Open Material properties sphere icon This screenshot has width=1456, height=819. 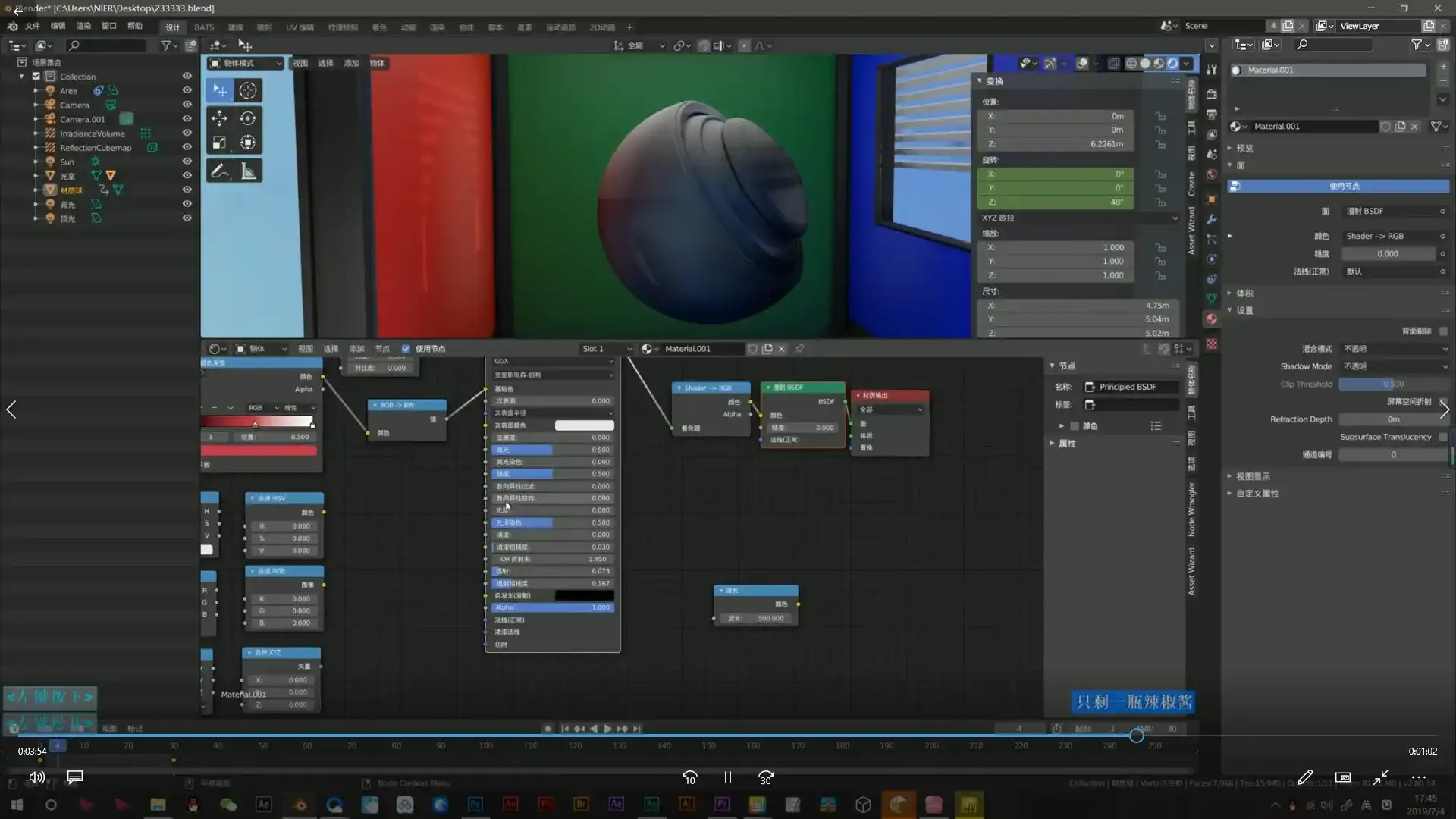pos(1211,318)
